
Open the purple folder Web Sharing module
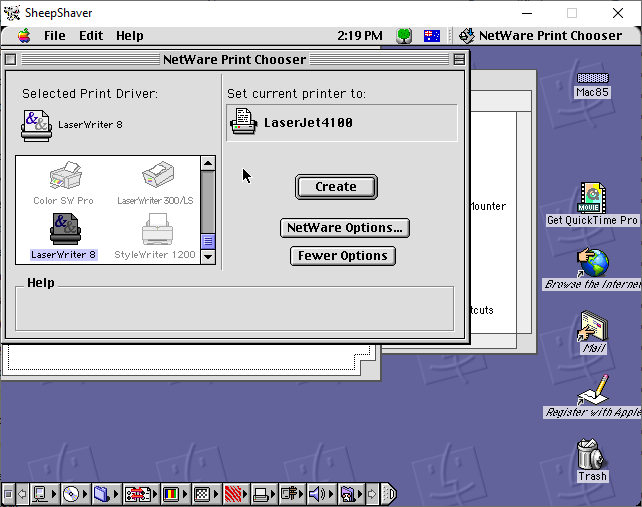[350, 494]
